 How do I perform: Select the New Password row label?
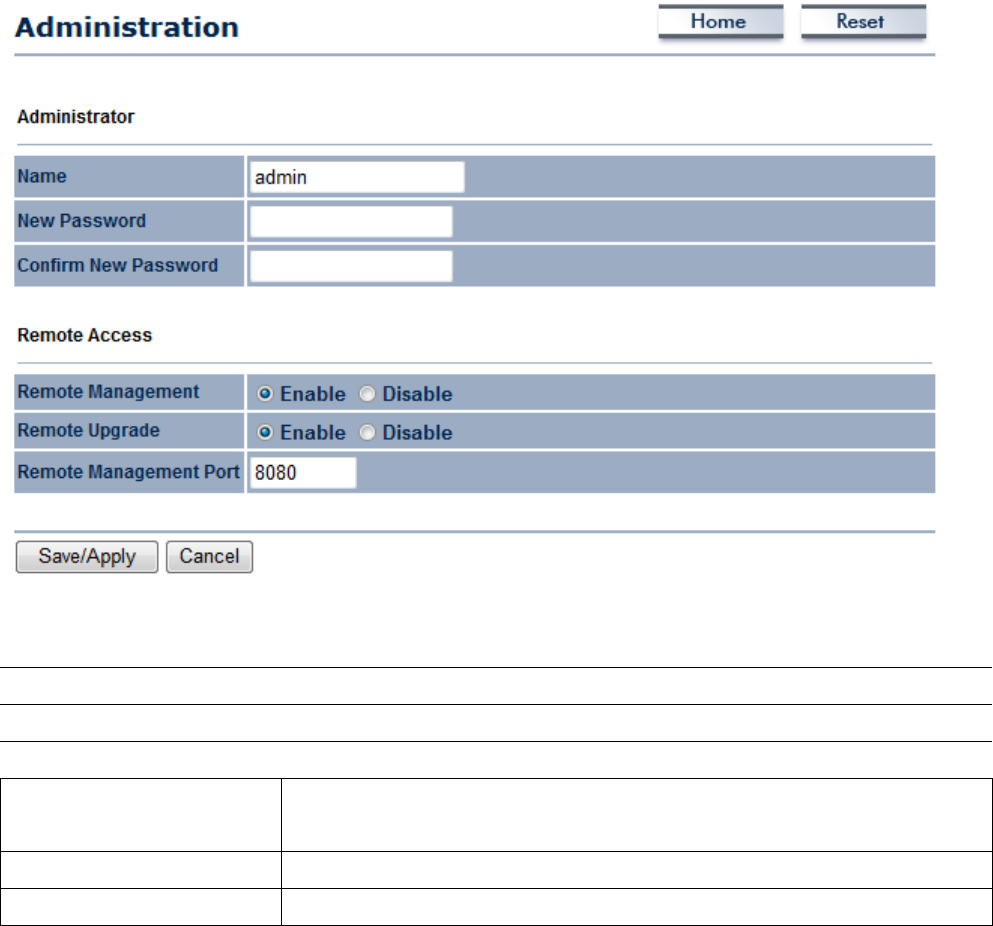tap(82, 220)
